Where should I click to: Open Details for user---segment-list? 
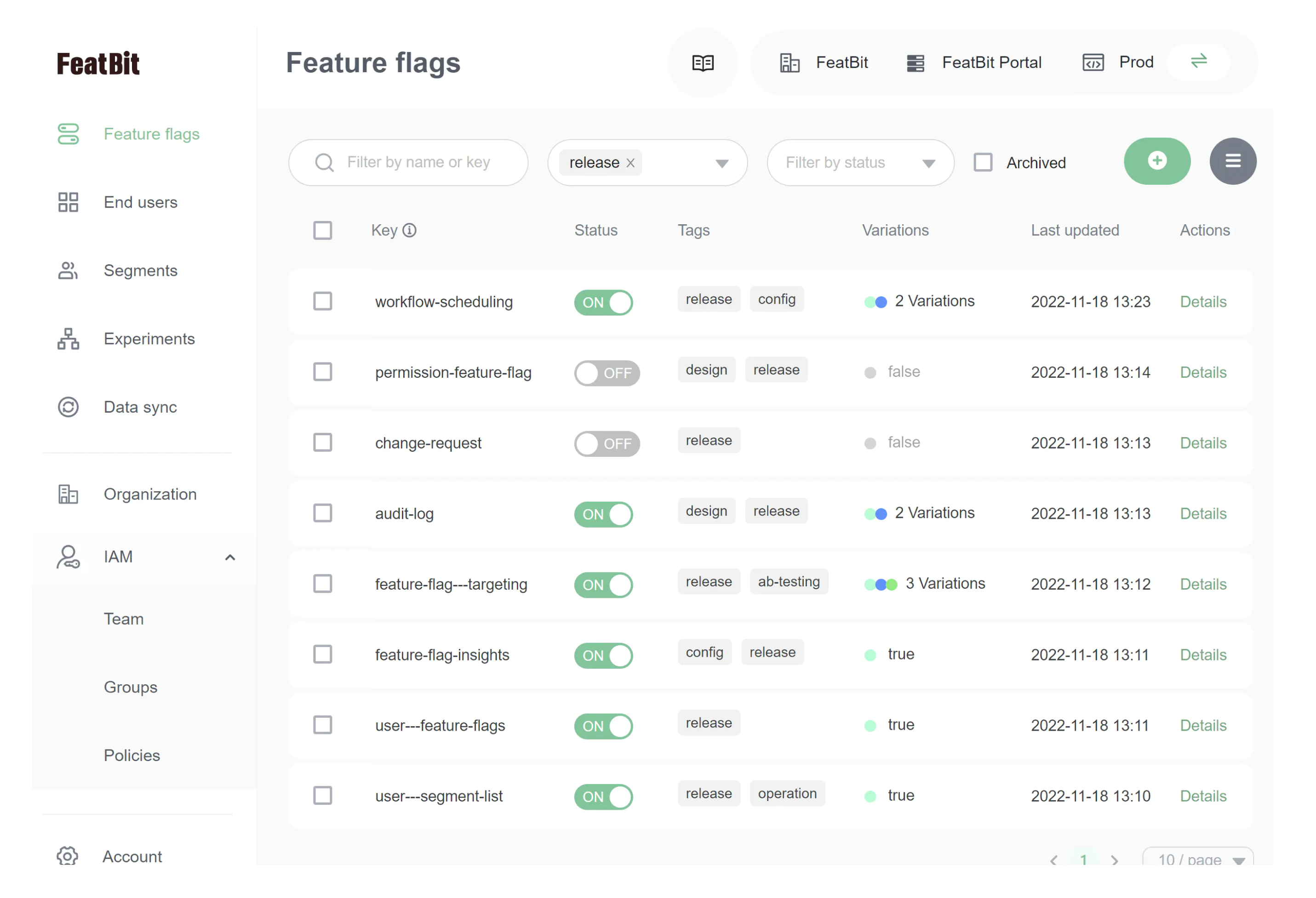pos(1203,796)
